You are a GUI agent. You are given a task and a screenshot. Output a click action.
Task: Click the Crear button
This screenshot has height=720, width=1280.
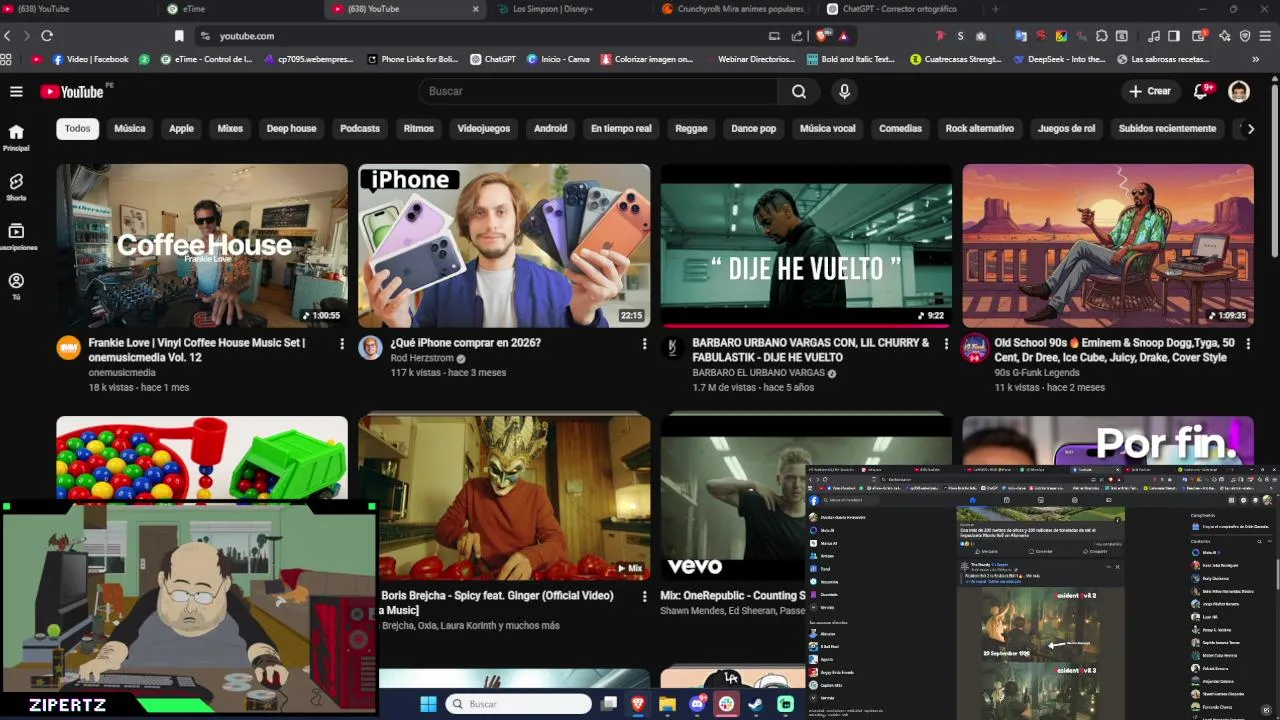pyautogui.click(x=1149, y=91)
